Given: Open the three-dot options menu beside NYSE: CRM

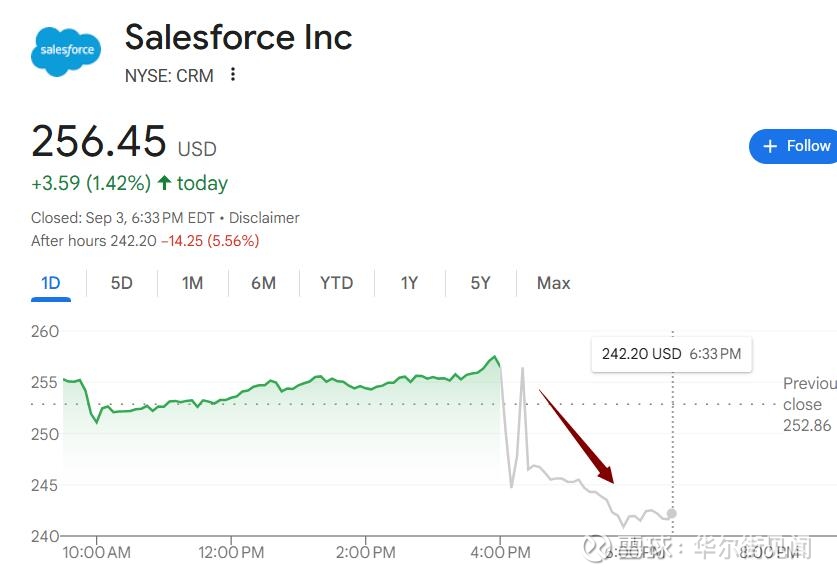Looking at the screenshot, I should [x=233, y=75].
